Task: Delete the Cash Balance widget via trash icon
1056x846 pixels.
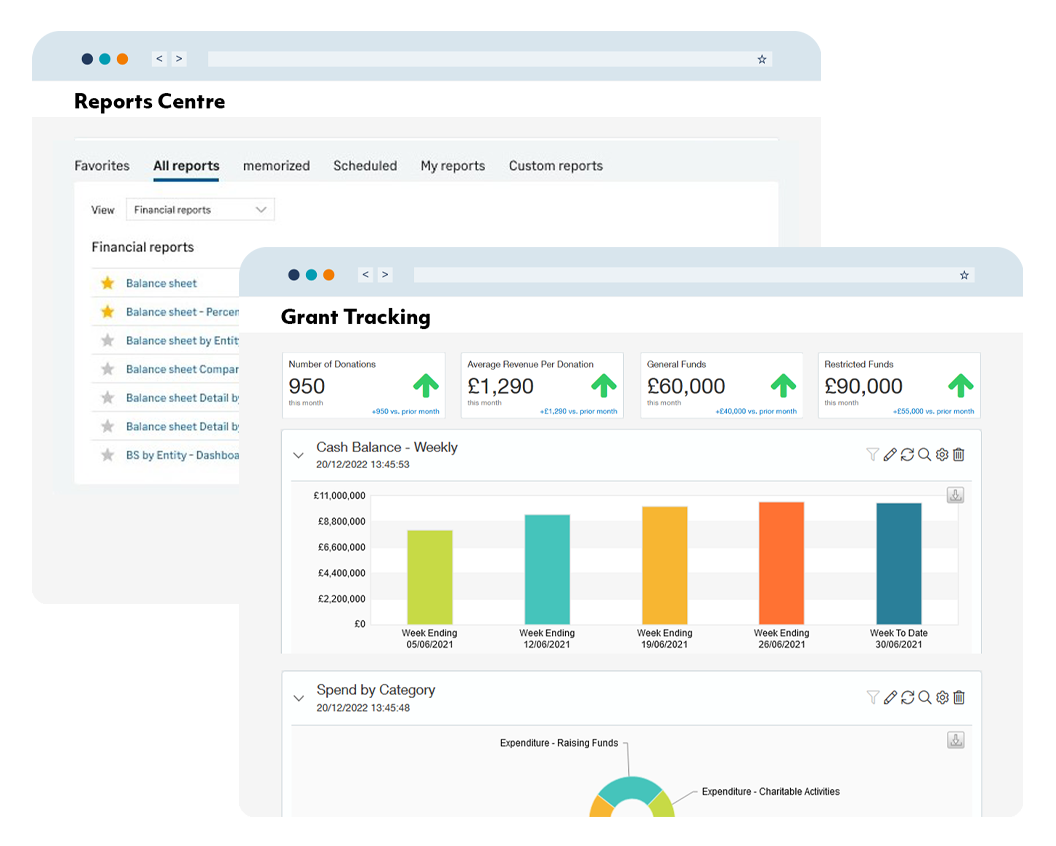Action: tap(958, 454)
